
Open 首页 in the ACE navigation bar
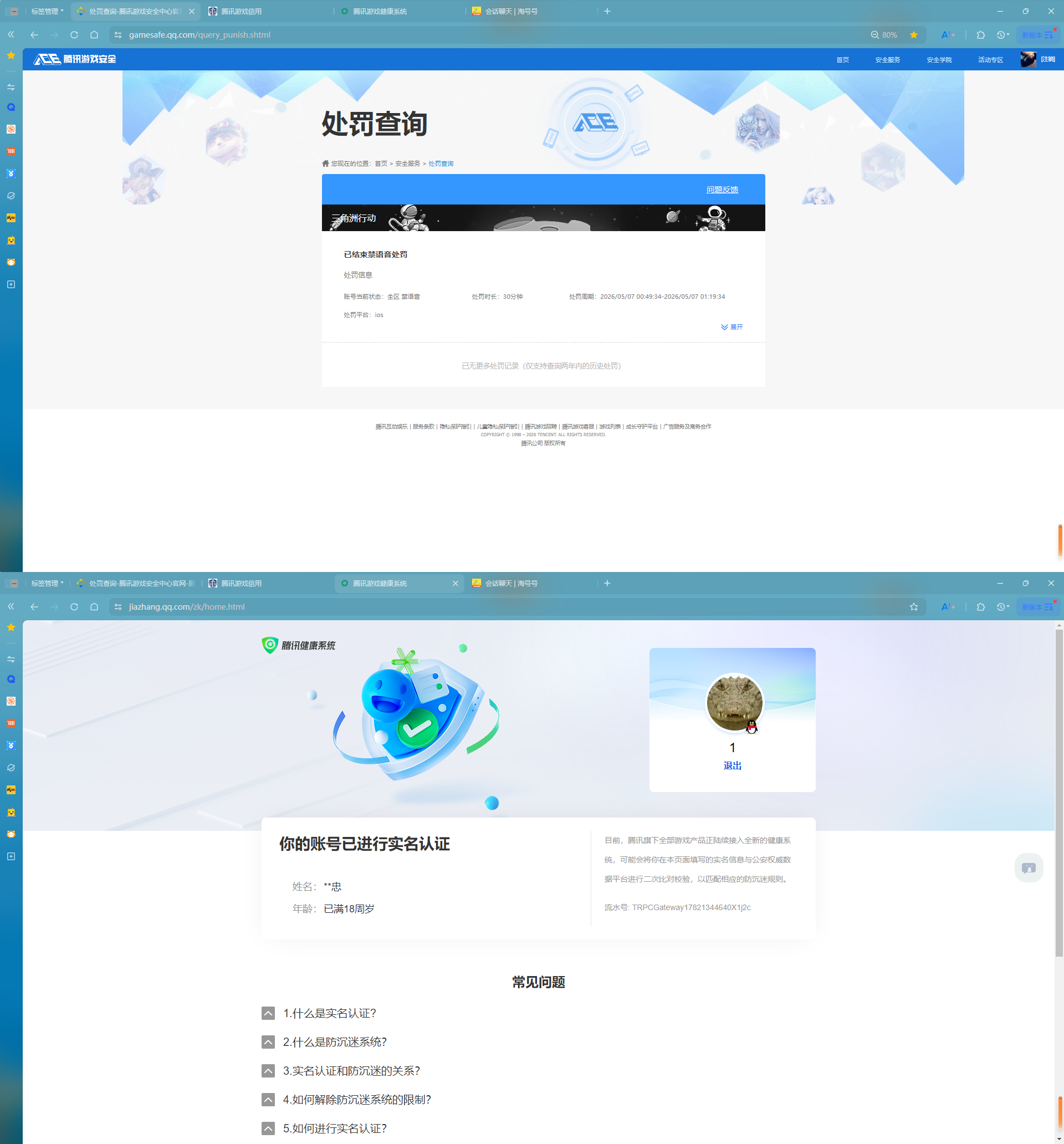842,60
